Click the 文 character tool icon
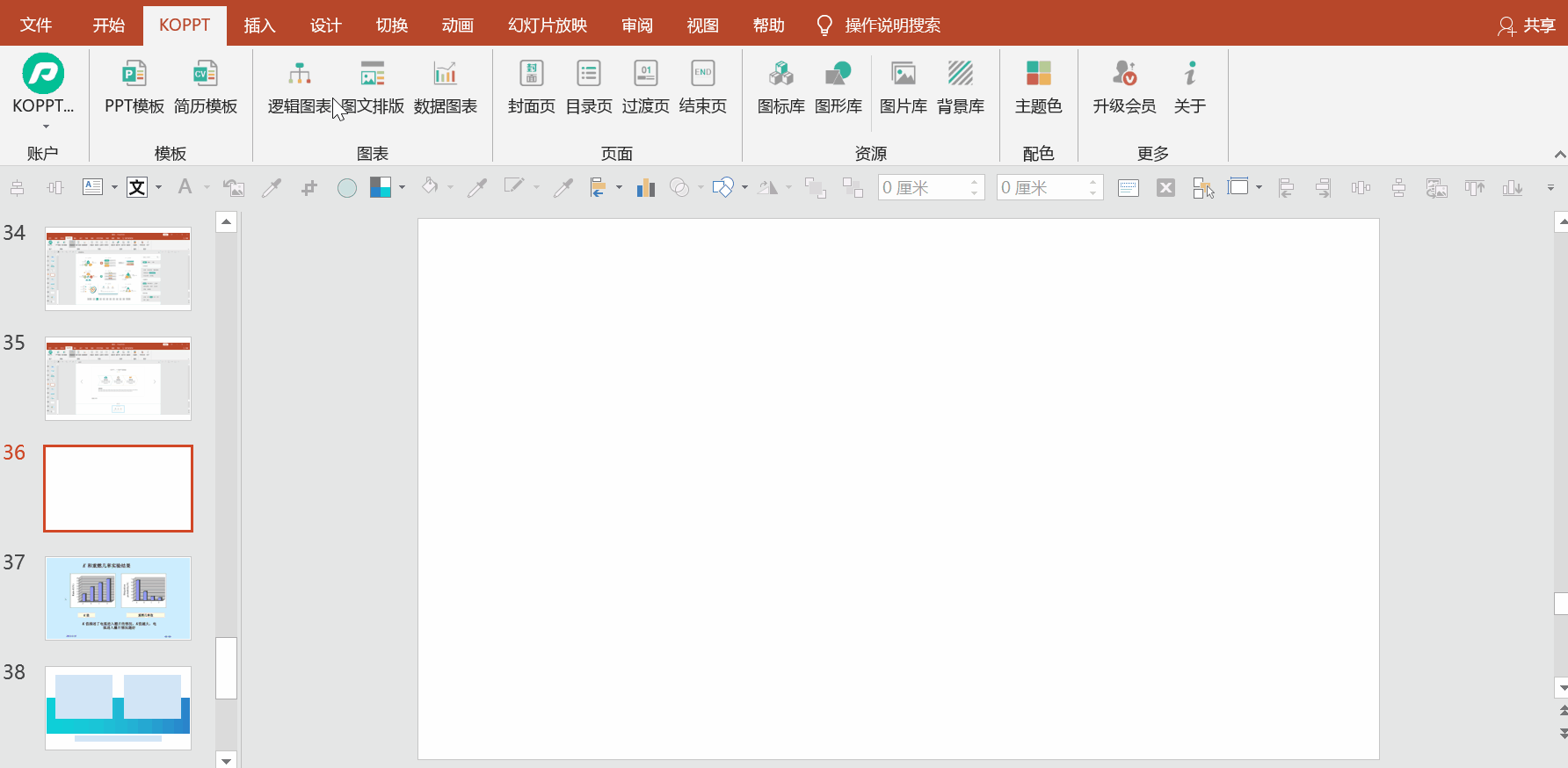Screen dimensions: 1568x768 coord(137,187)
